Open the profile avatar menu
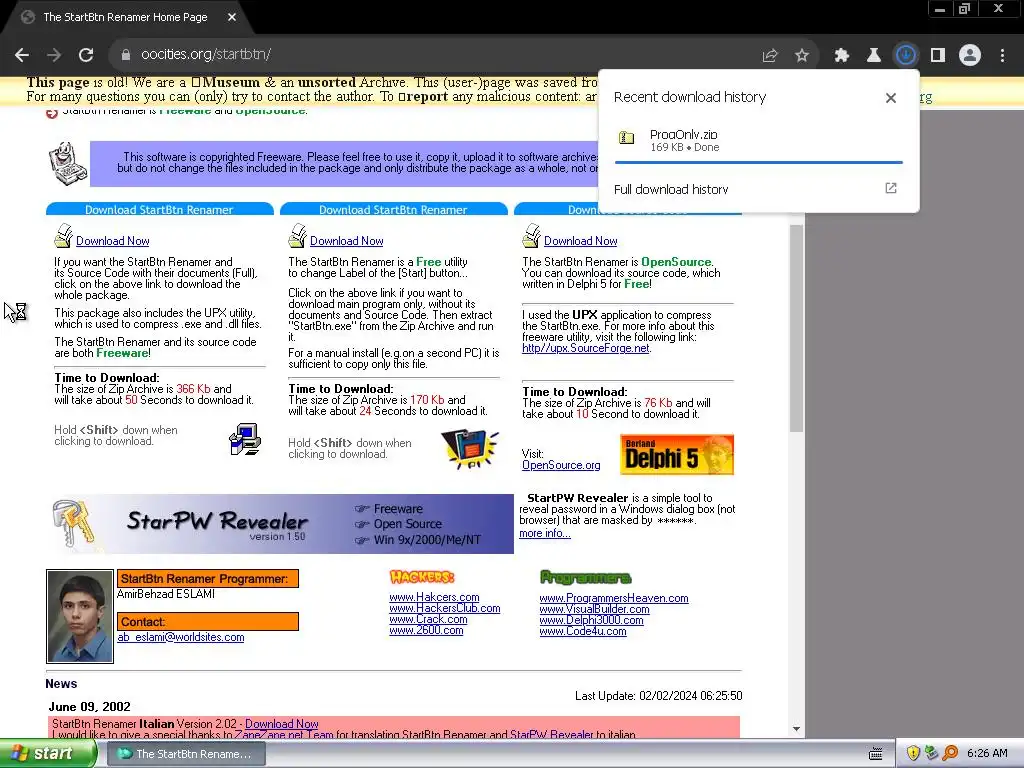Image resolution: width=1024 pixels, height=768 pixels. coord(970,55)
